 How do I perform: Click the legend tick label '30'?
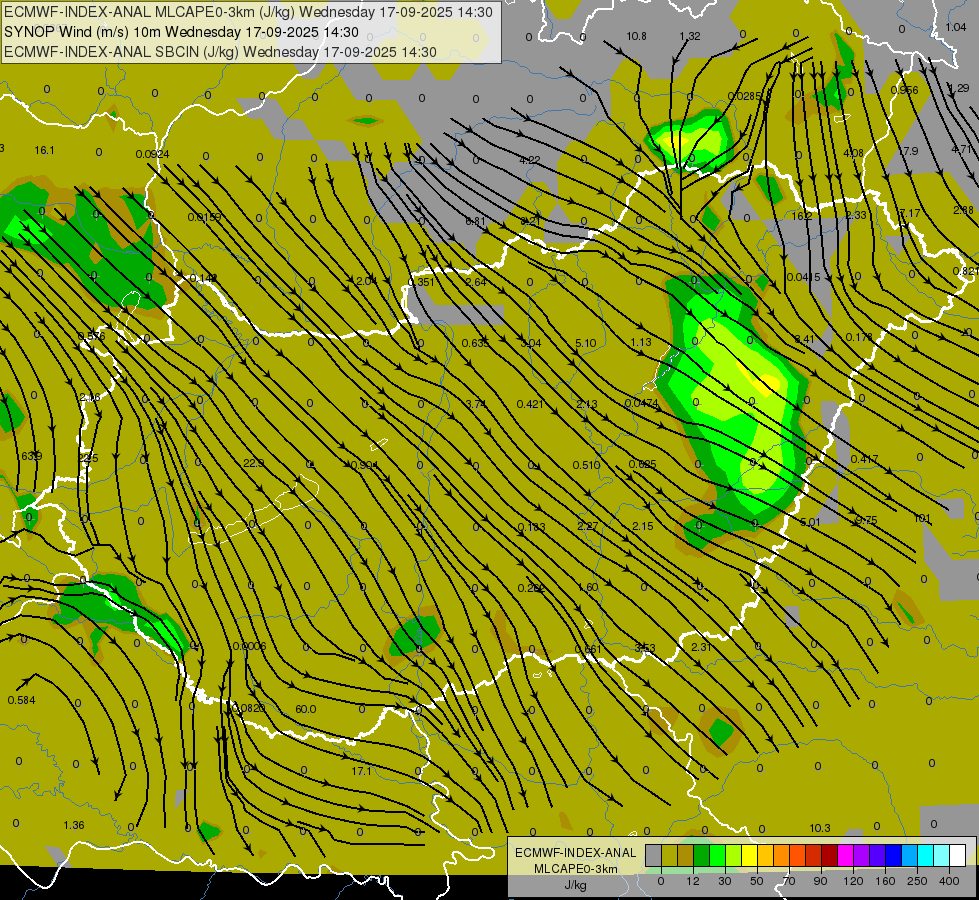point(725,881)
